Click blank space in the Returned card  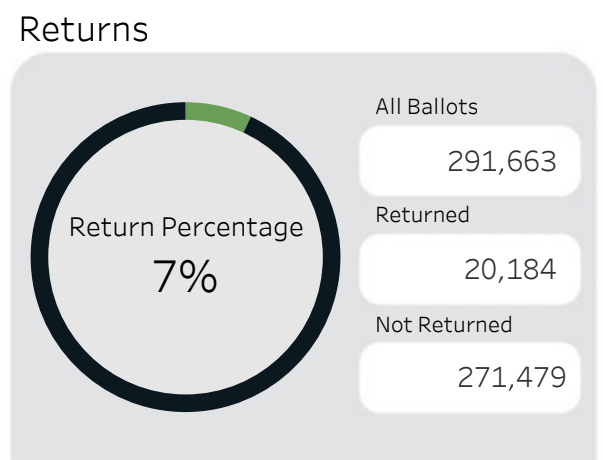tap(410, 269)
